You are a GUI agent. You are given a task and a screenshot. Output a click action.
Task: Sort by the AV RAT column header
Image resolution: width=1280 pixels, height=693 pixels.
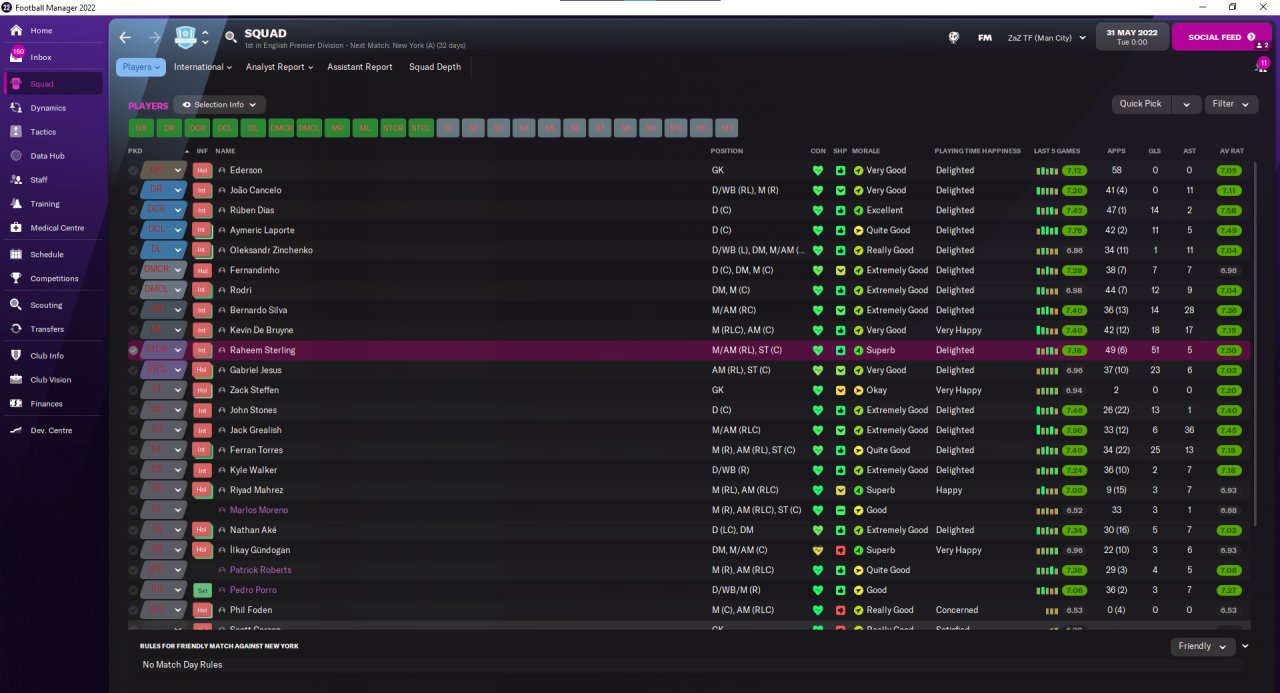coord(1230,151)
